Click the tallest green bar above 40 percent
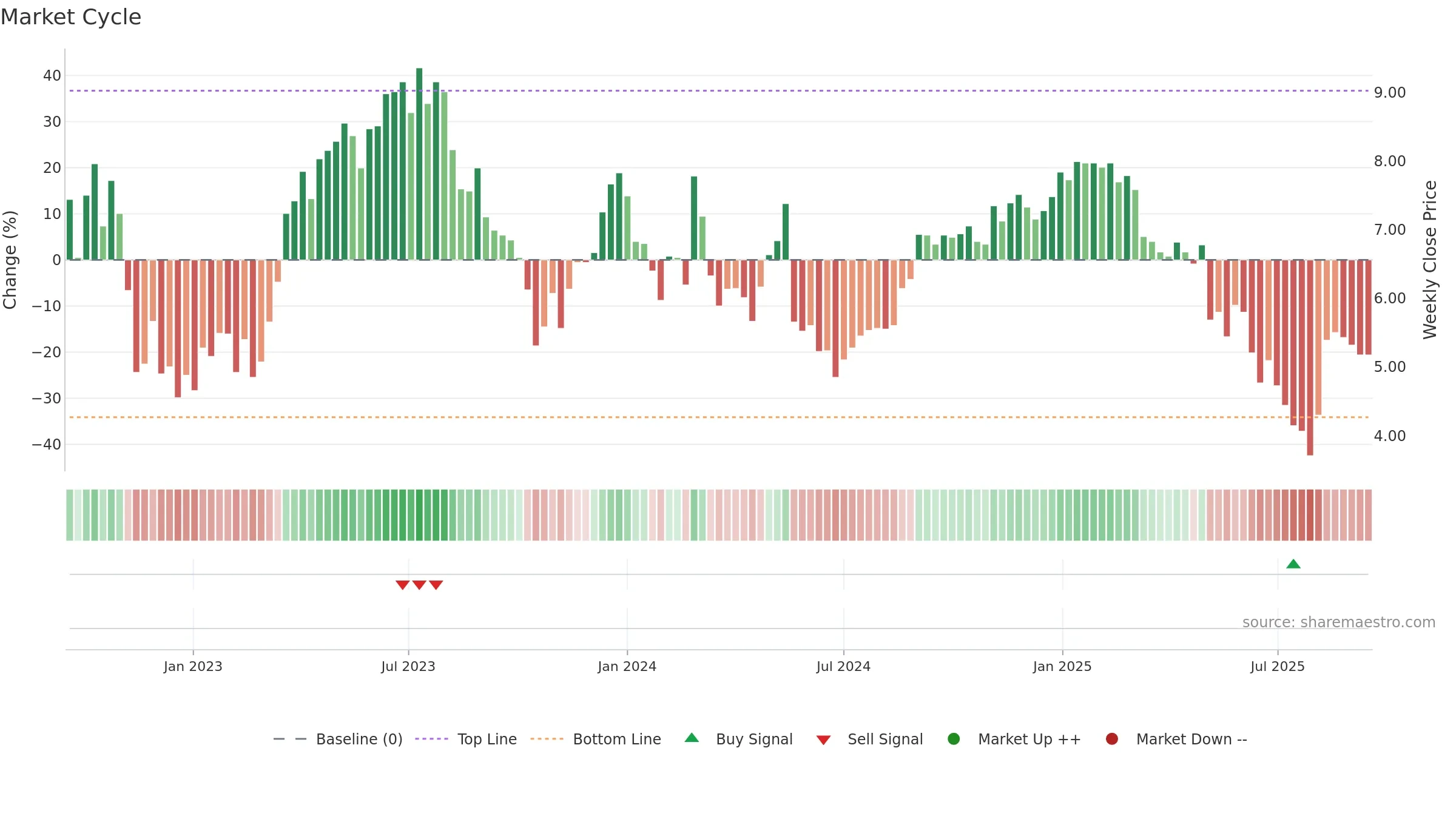This screenshot has width=1456, height=819. (419, 164)
